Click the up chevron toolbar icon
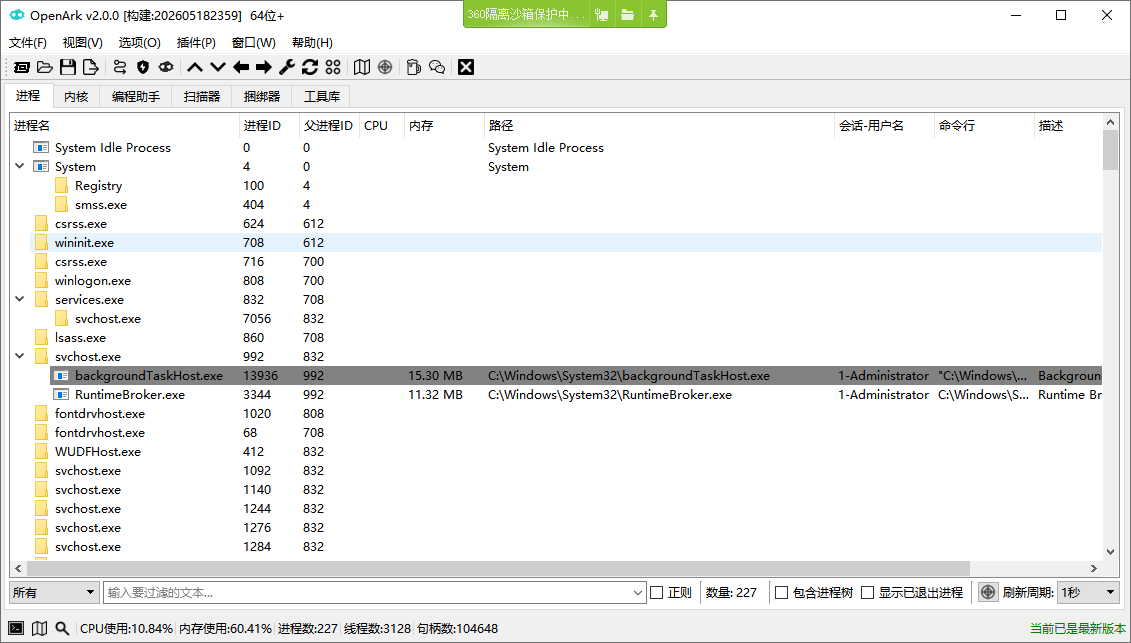Screen dimensions: 1131x643 coord(195,67)
